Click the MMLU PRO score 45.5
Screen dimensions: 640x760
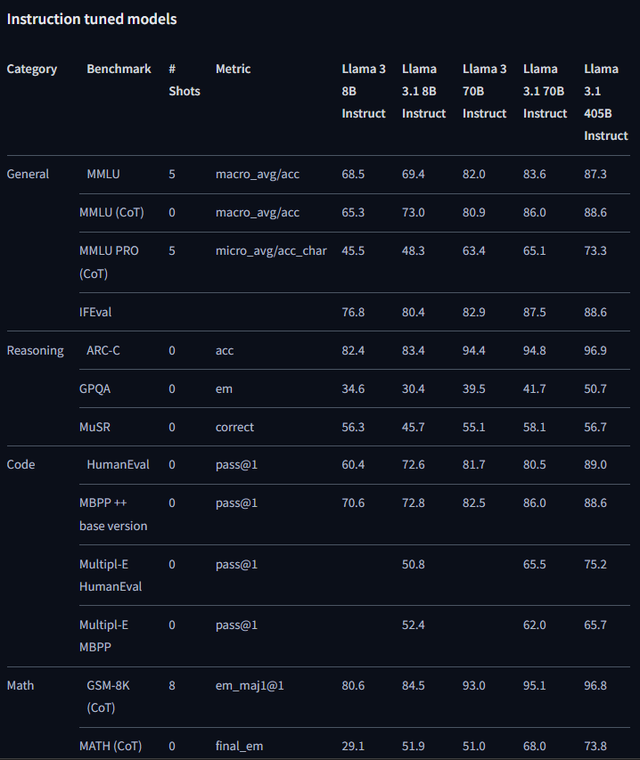click(353, 251)
